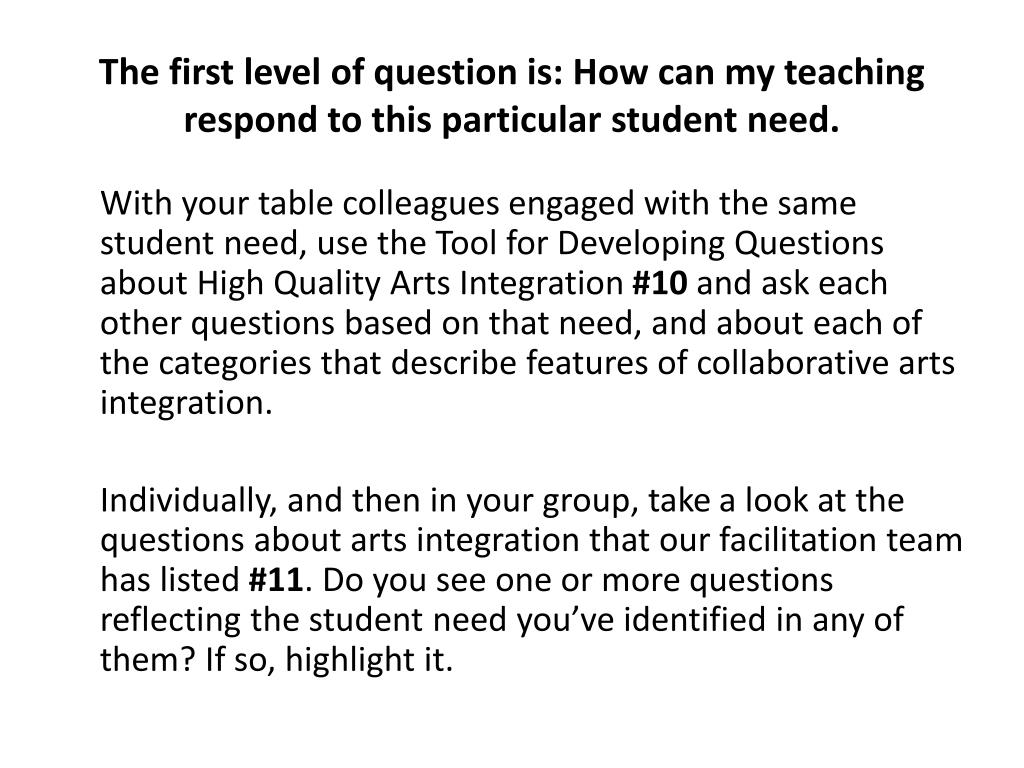The height and width of the screenshot is (768, 1024).
Task: Click "How can my teaching" in the title
Action: [x=749, y=72]
